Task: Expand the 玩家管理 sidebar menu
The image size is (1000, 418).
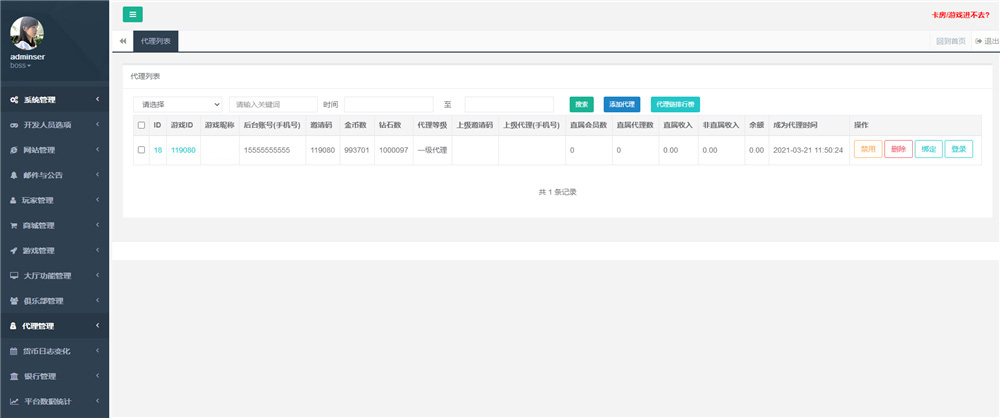Action: 54,200
